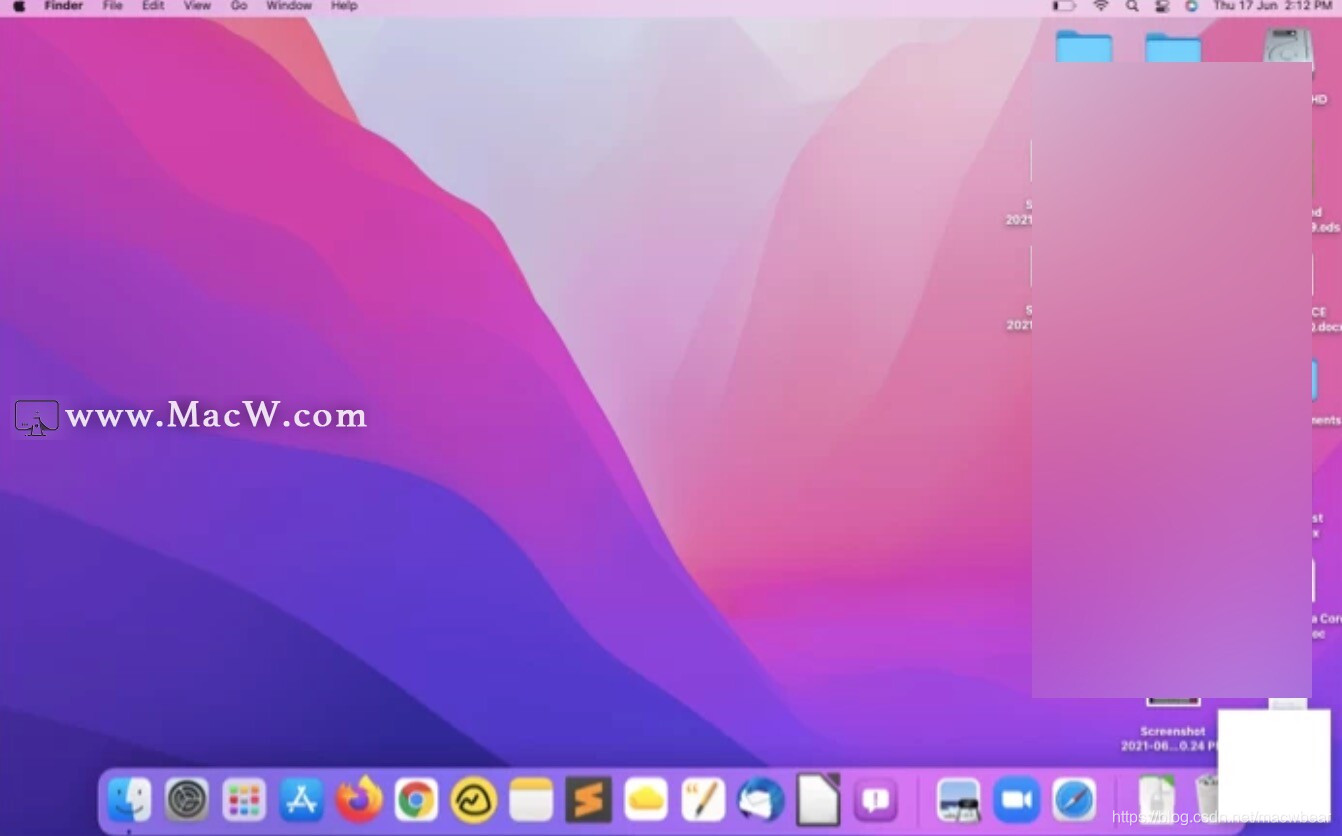Click the date and time Thu 17 Jun
The width and height of the screenshot is (1342, 836).
click(x=1273, y=6)
